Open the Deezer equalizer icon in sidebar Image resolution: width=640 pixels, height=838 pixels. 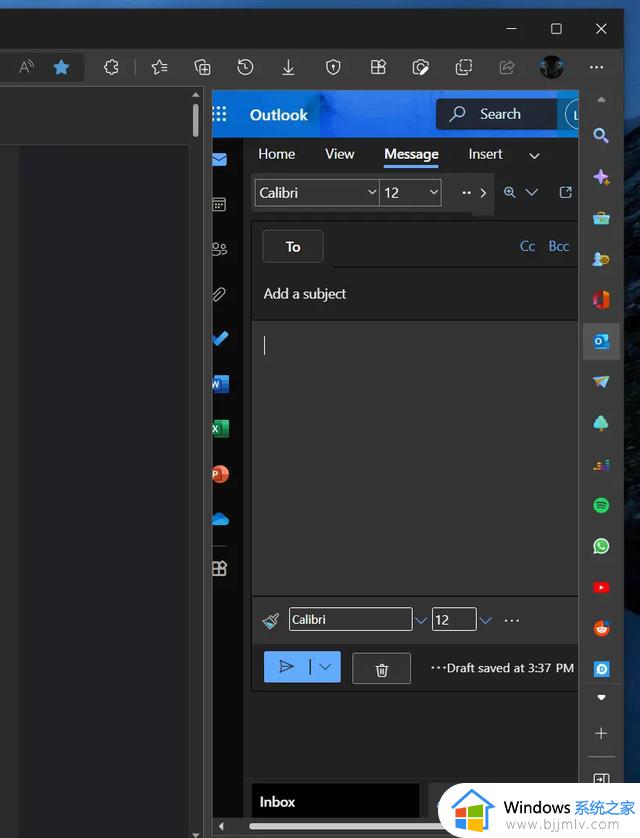[x=601, y=465]
